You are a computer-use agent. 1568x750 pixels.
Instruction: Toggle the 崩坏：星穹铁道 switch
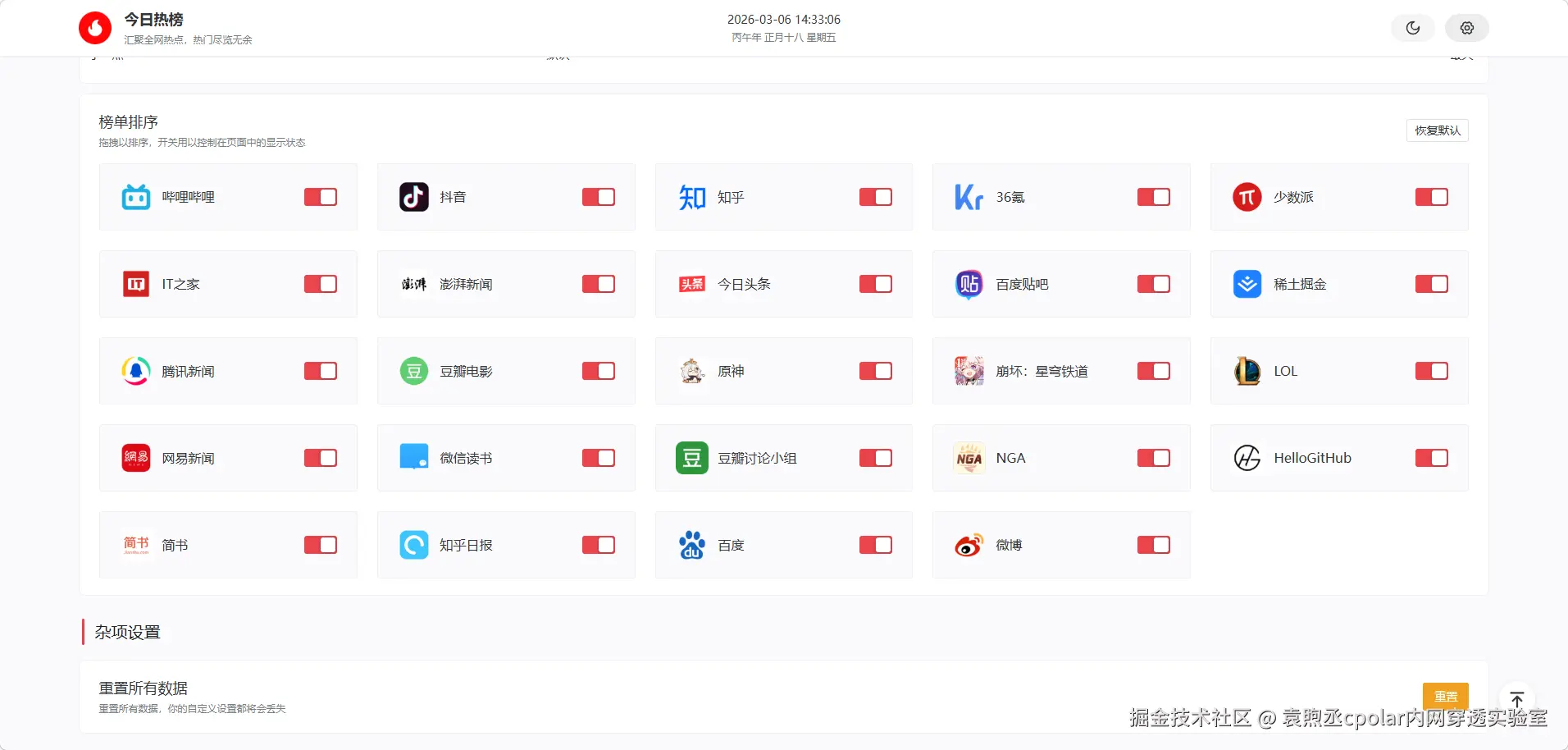pos(1154,371)
